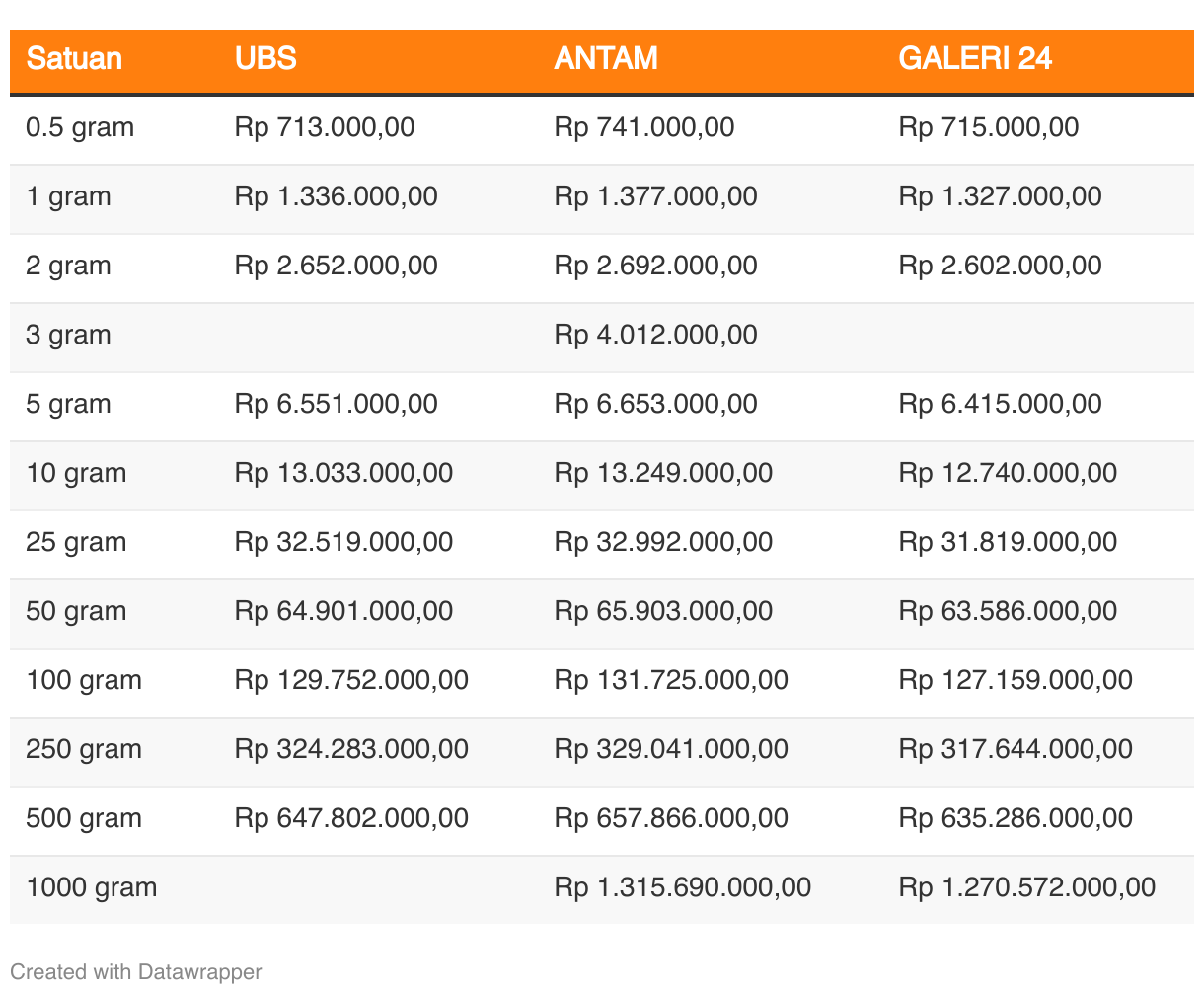Select GALERI 24 price Rp 6.415.000,00
The width and height of the screenshot is (1204, 995).
1001,404
